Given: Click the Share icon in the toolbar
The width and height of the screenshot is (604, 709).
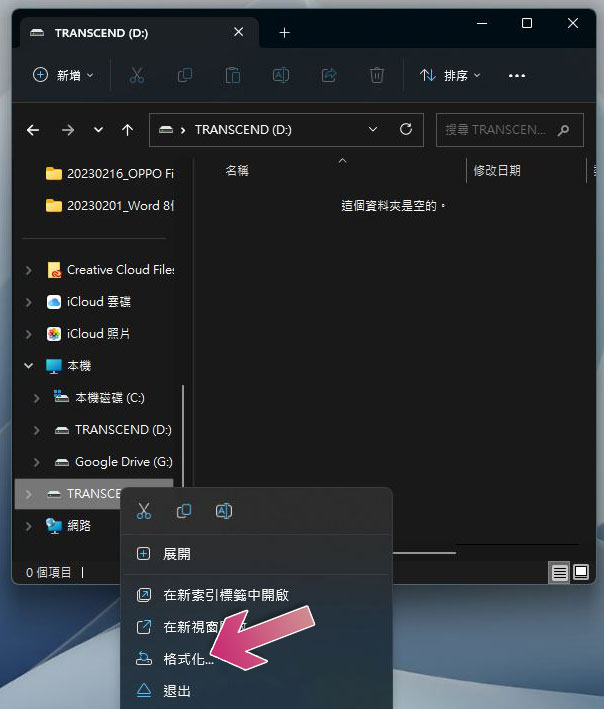Looking at the screenshot, I should (329, 75).
